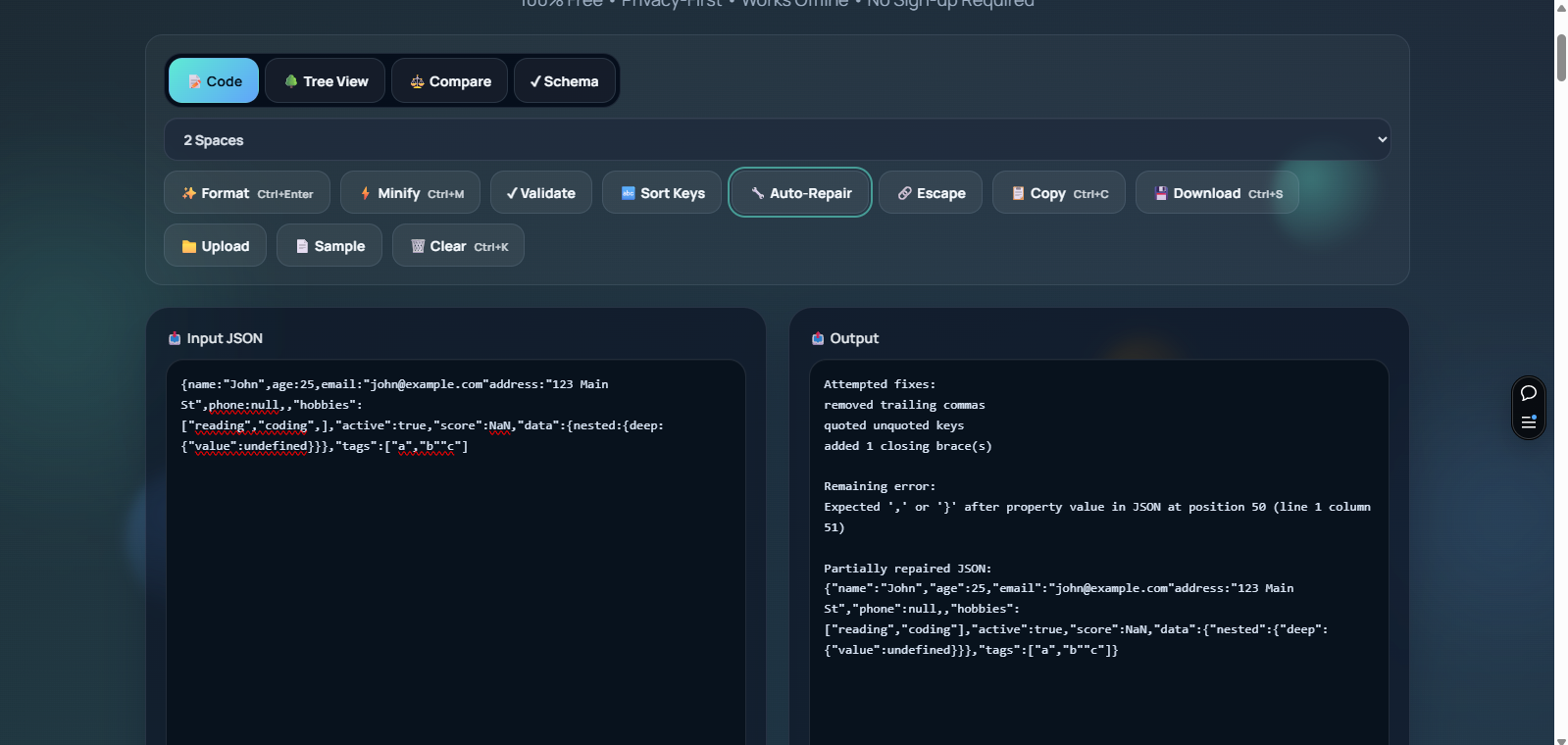The image size is (1568, 745).
Task: Copy the output with Copy button
Action: (1059, 193)
